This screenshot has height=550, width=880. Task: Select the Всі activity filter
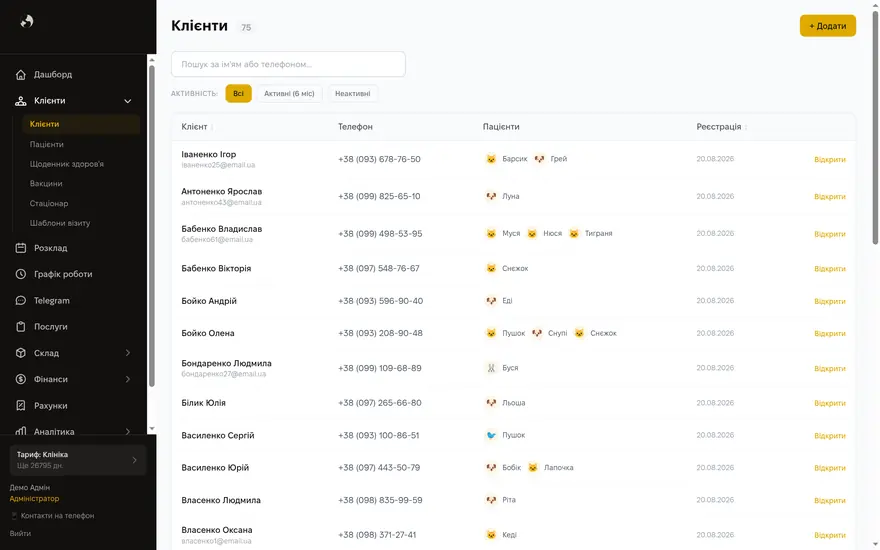pos(239,94)
